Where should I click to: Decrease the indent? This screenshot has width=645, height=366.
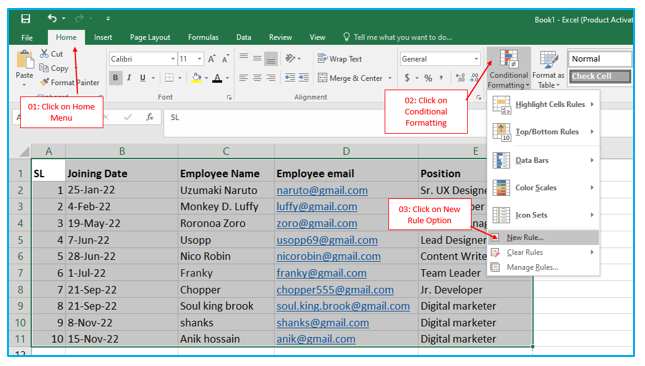coord(290,78)
